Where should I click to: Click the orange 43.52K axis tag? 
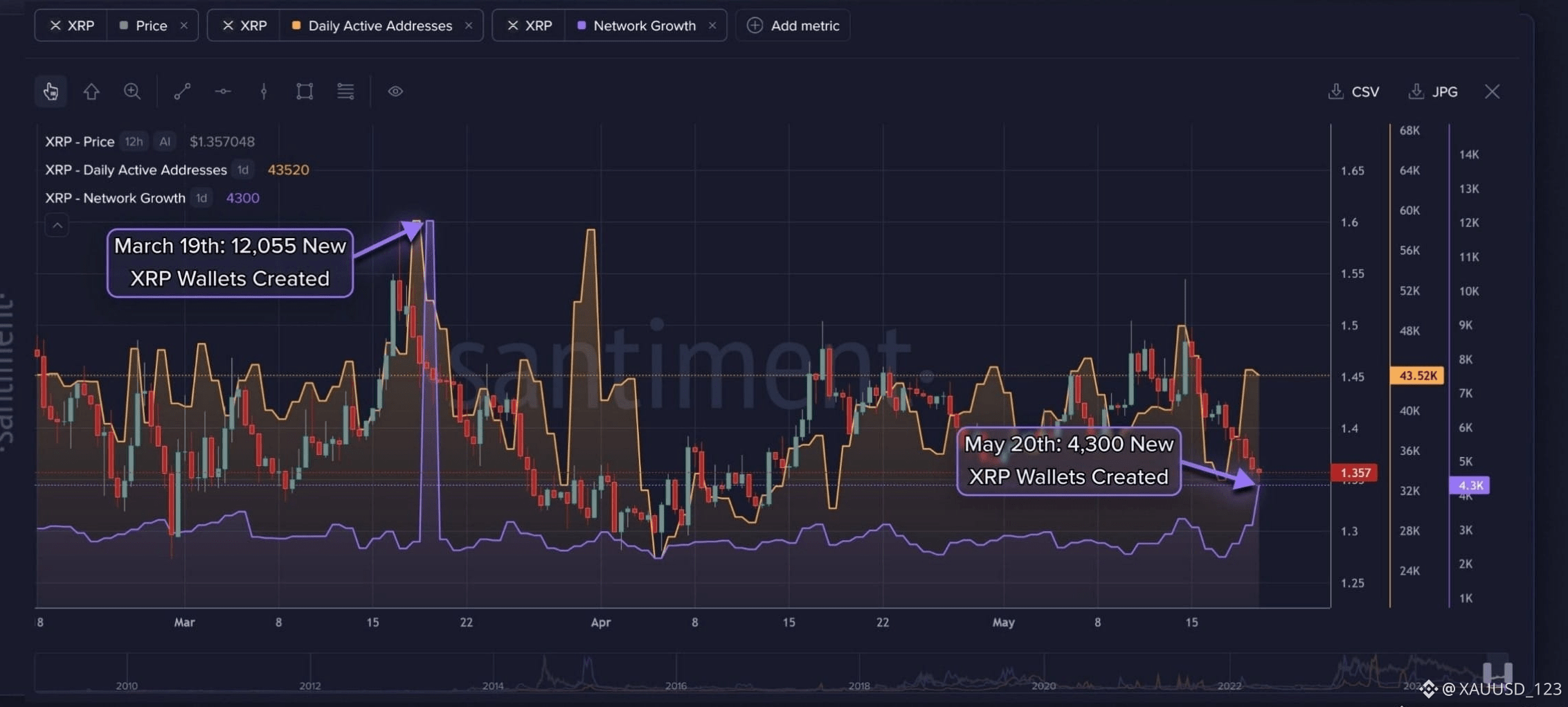tap(1417, 375)
